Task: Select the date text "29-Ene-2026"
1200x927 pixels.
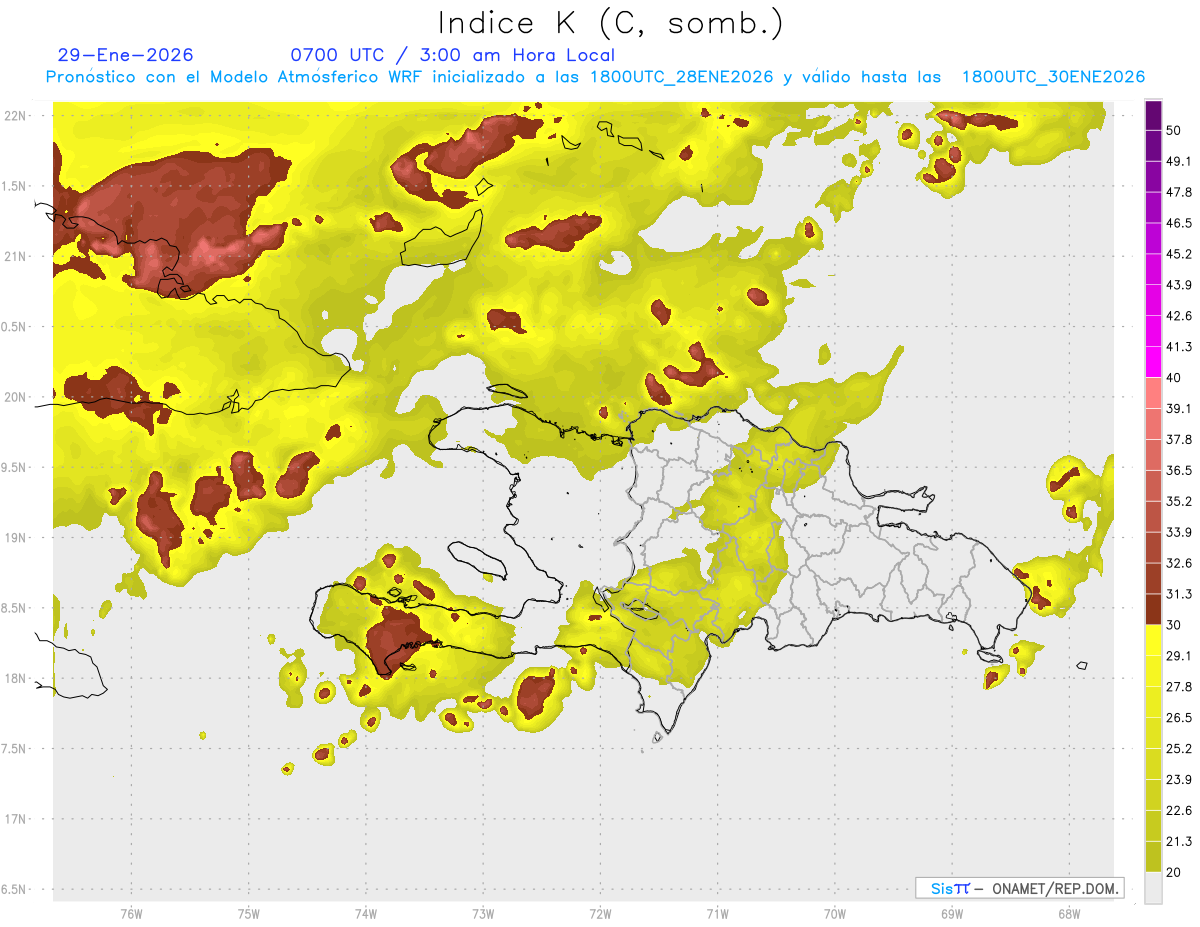Action: coord(126,55)
